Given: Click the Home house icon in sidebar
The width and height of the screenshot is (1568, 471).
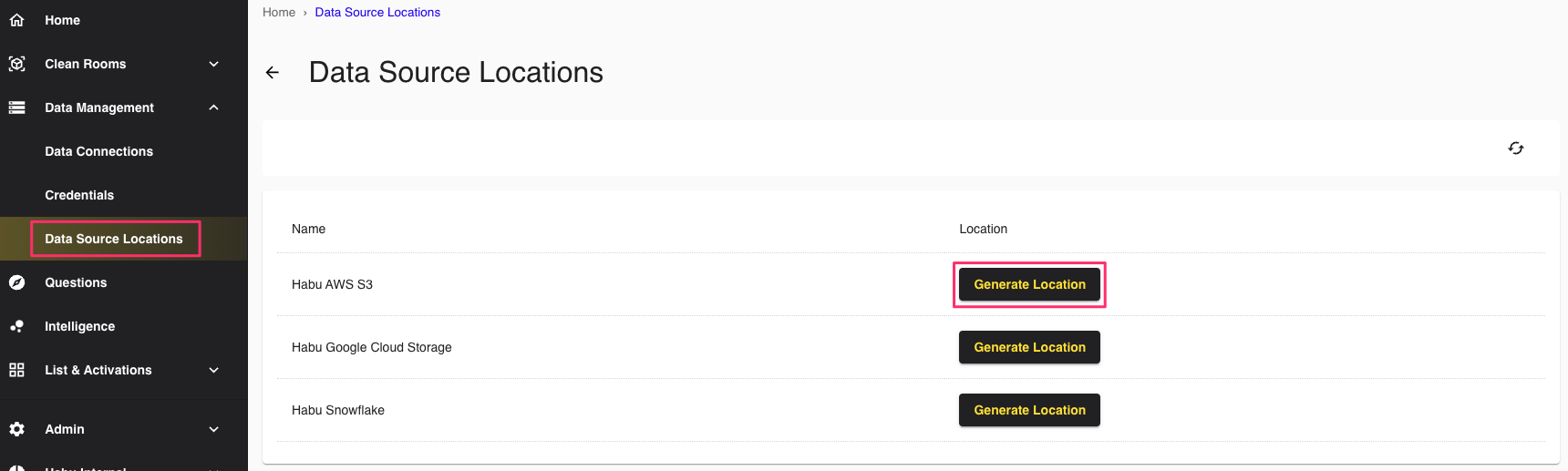Looking at the screenshot, I should (x=16, y=20).
